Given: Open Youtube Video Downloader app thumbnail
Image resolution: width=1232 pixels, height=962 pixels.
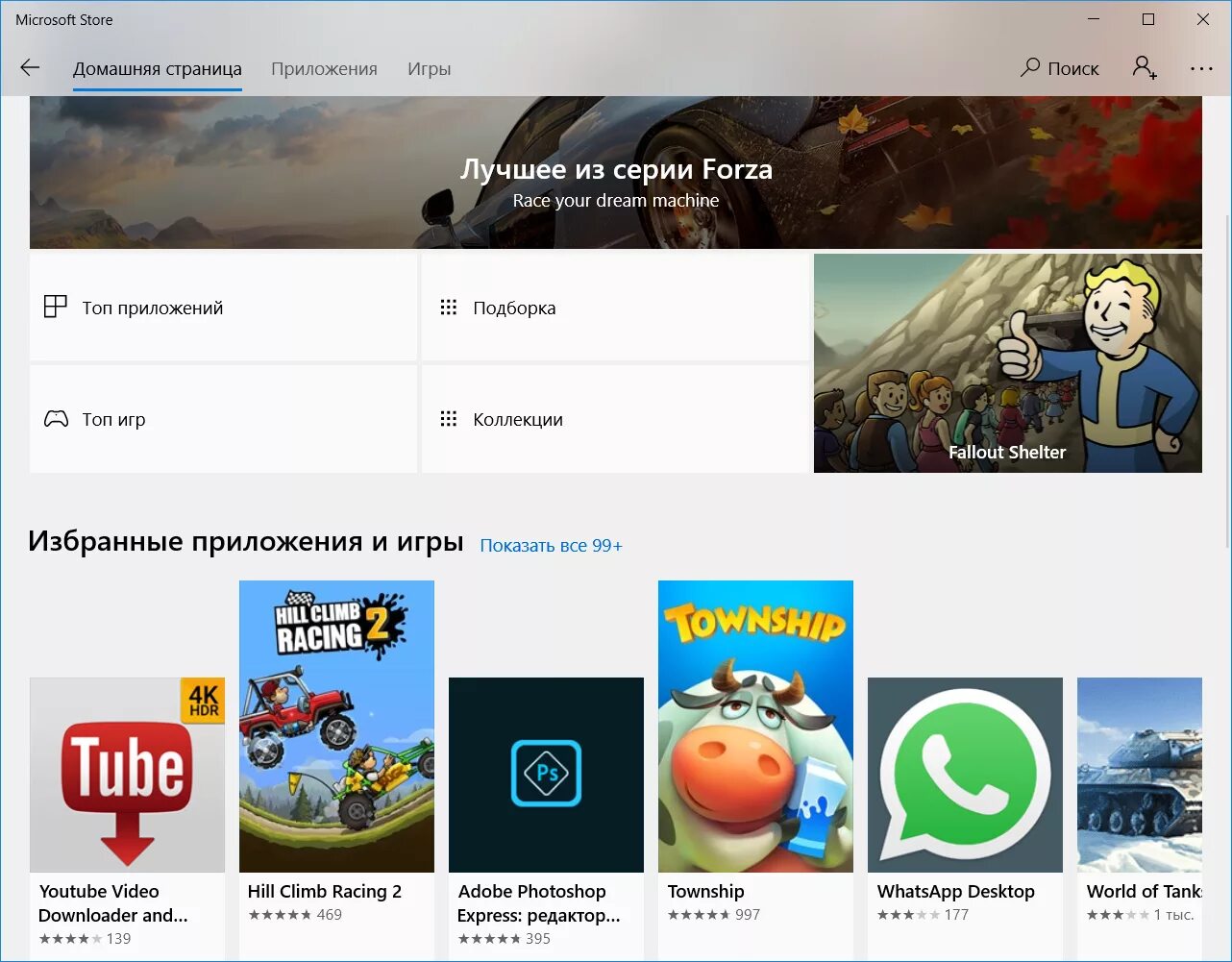Looking at the screenshot, I should pyautogui.click(x=128, y=775).
